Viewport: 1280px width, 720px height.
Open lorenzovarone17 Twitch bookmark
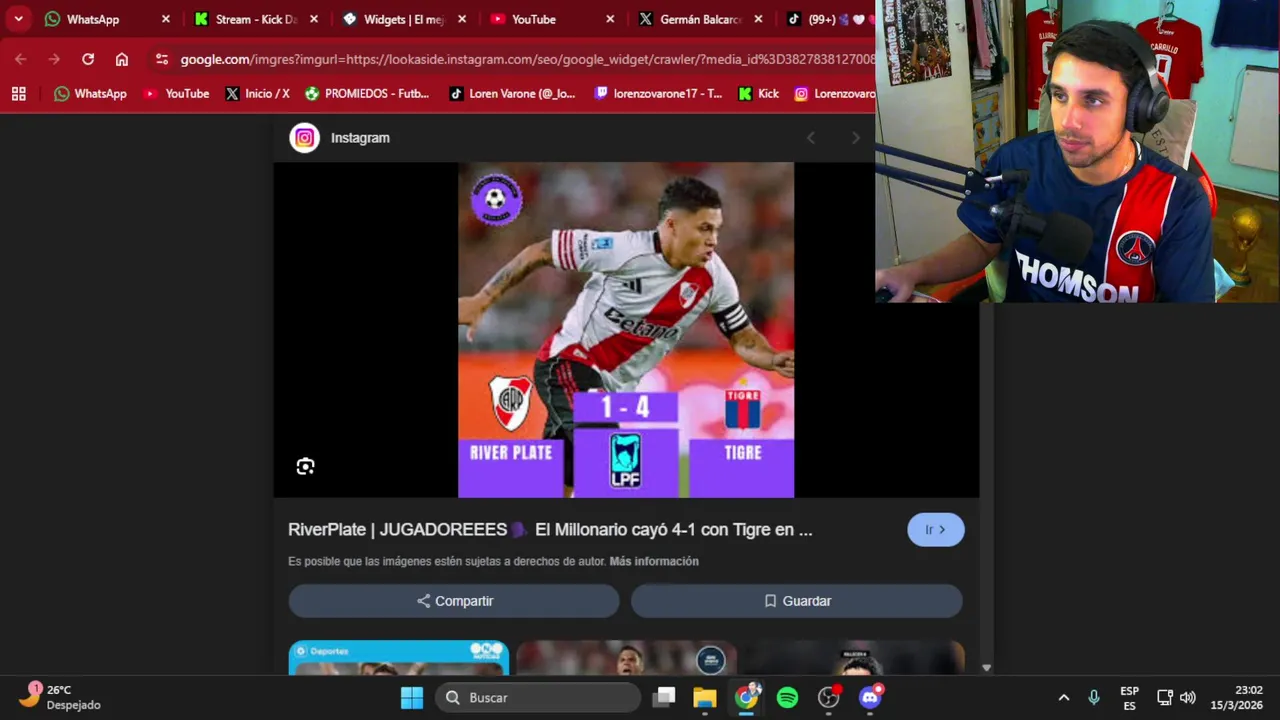click(658, 93)
